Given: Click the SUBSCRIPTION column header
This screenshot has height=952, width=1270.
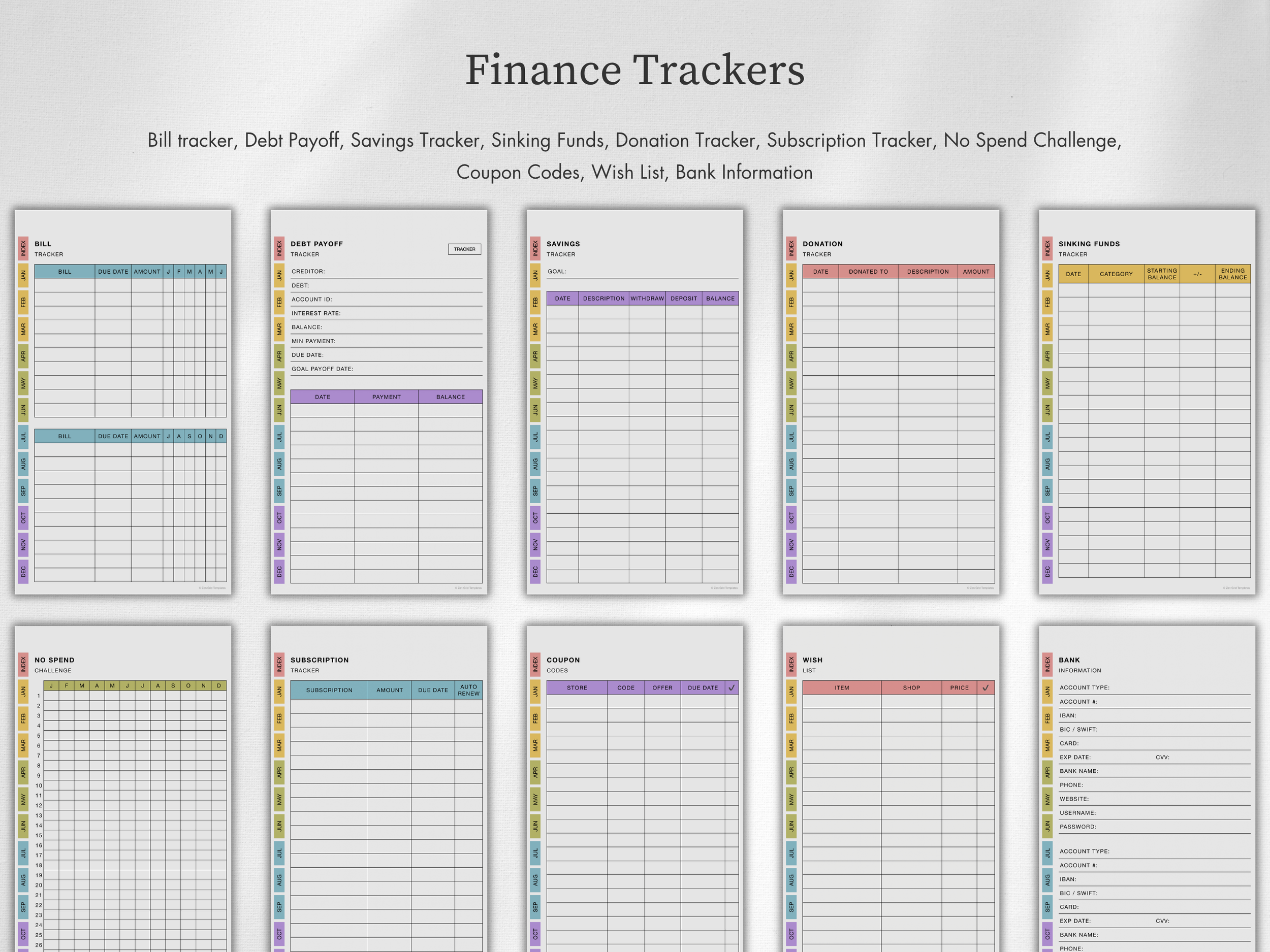Looking at the screenshot, I should [329, 690].
